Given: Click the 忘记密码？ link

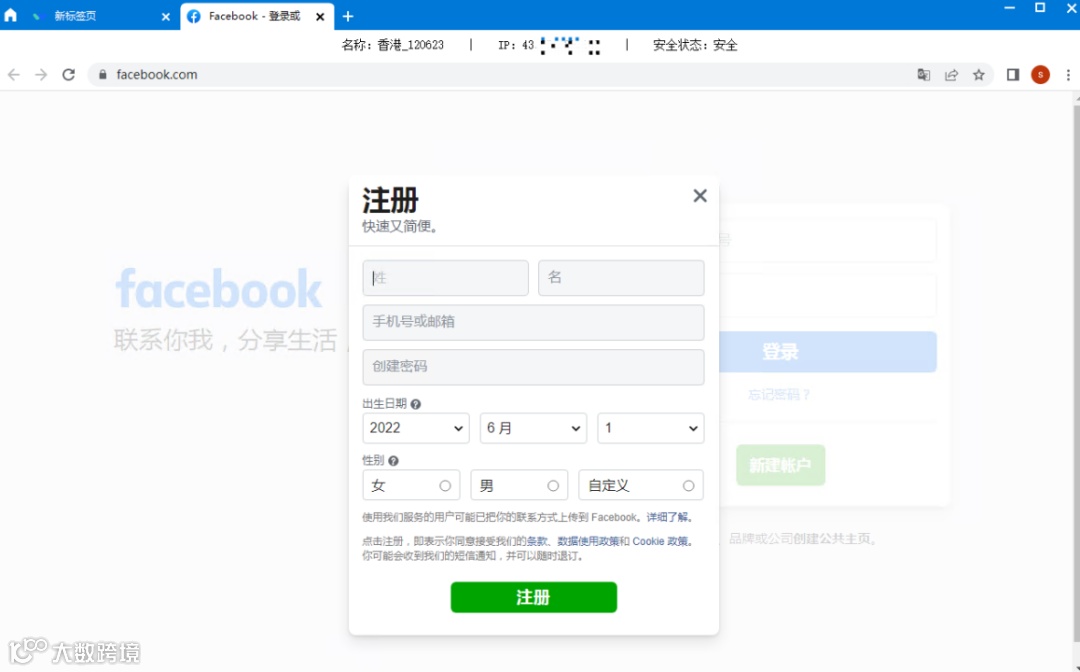Looking at the screenshot, I should coord(779,395).
